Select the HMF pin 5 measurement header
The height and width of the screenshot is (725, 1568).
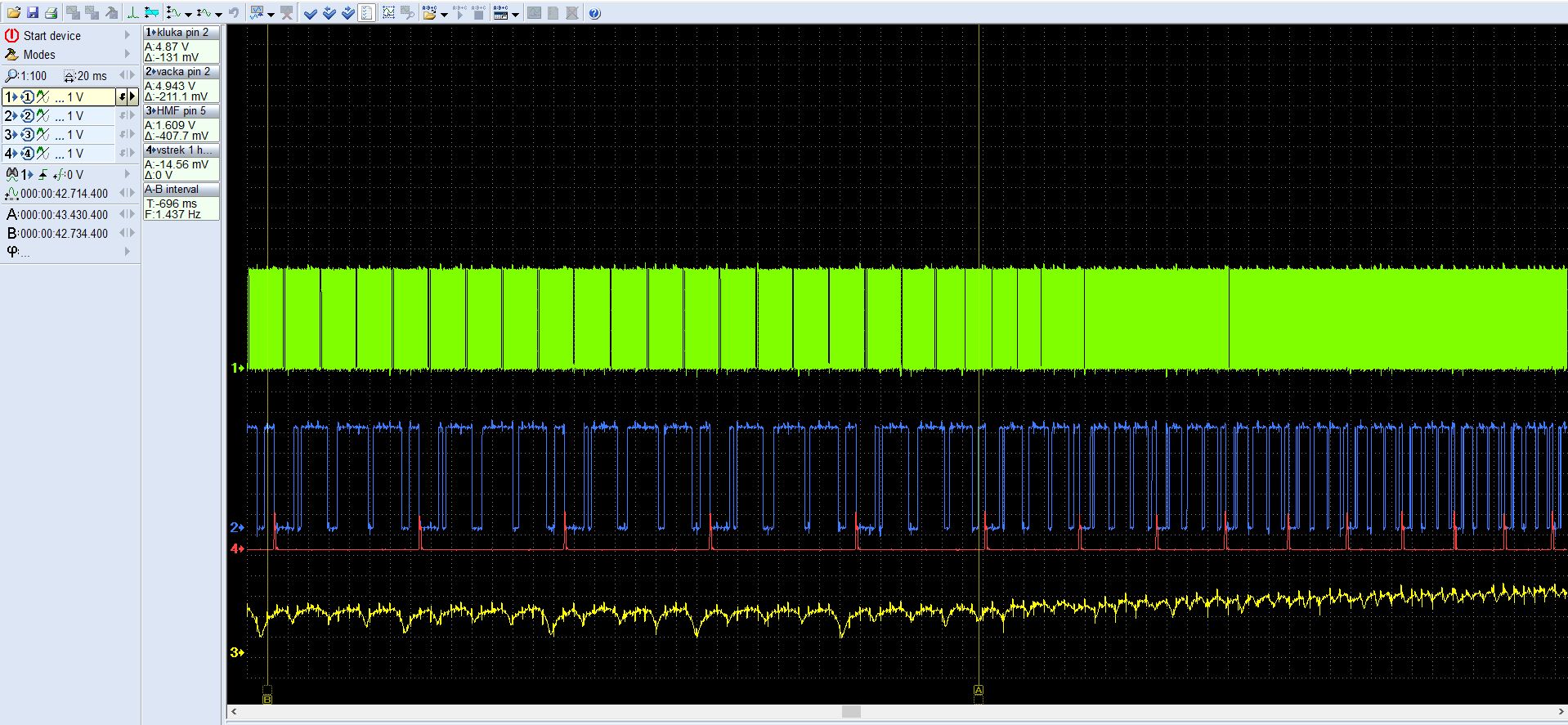(x=181, y=111)
